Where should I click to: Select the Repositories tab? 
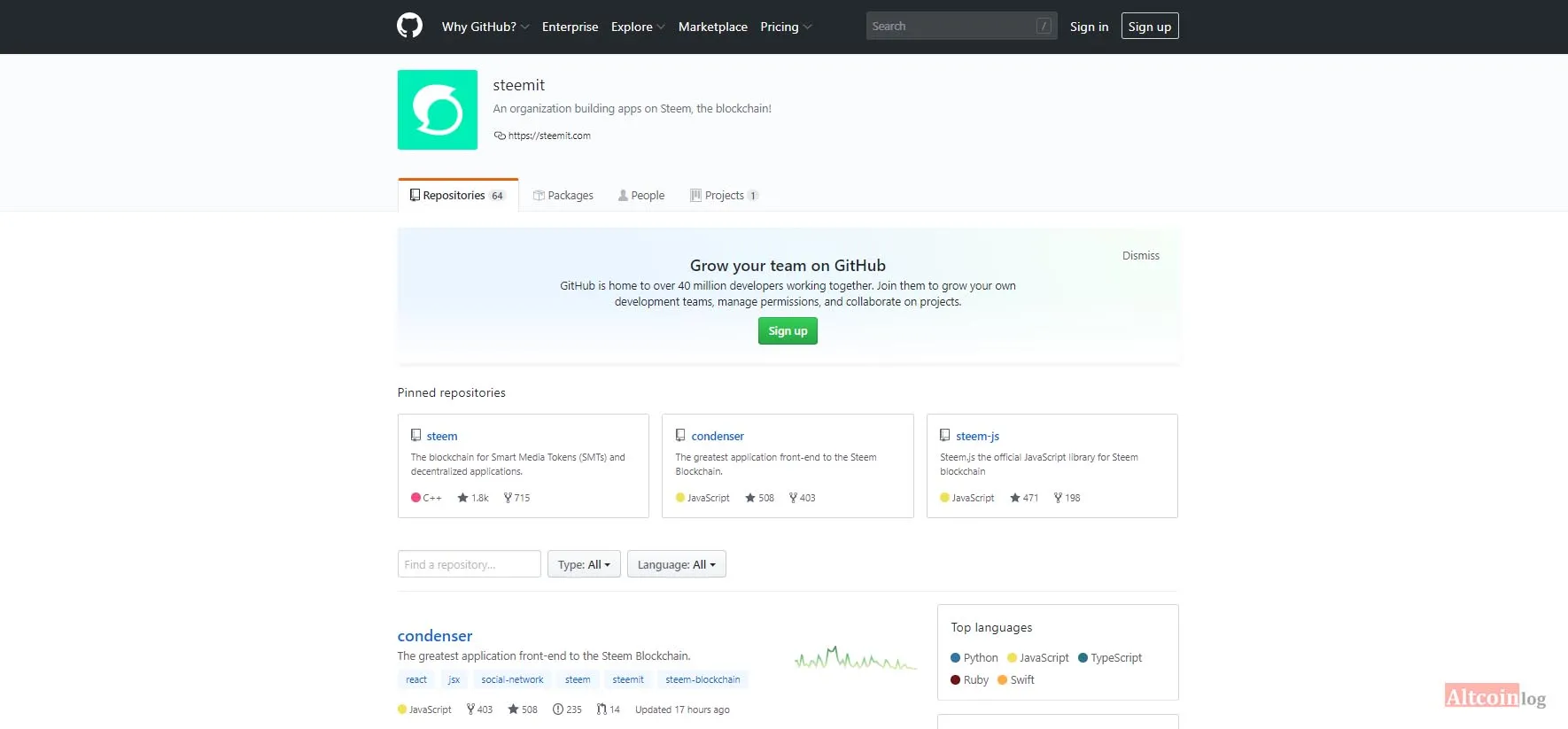[x=458, y=195]
